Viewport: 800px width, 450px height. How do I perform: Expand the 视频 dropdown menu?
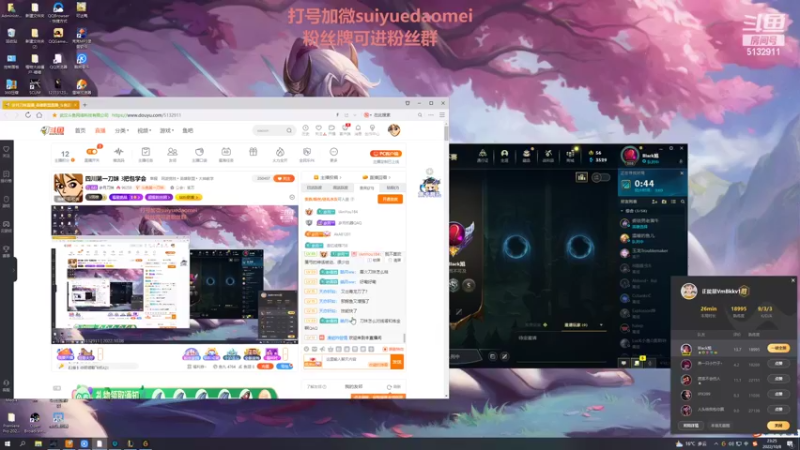point(144,131)
